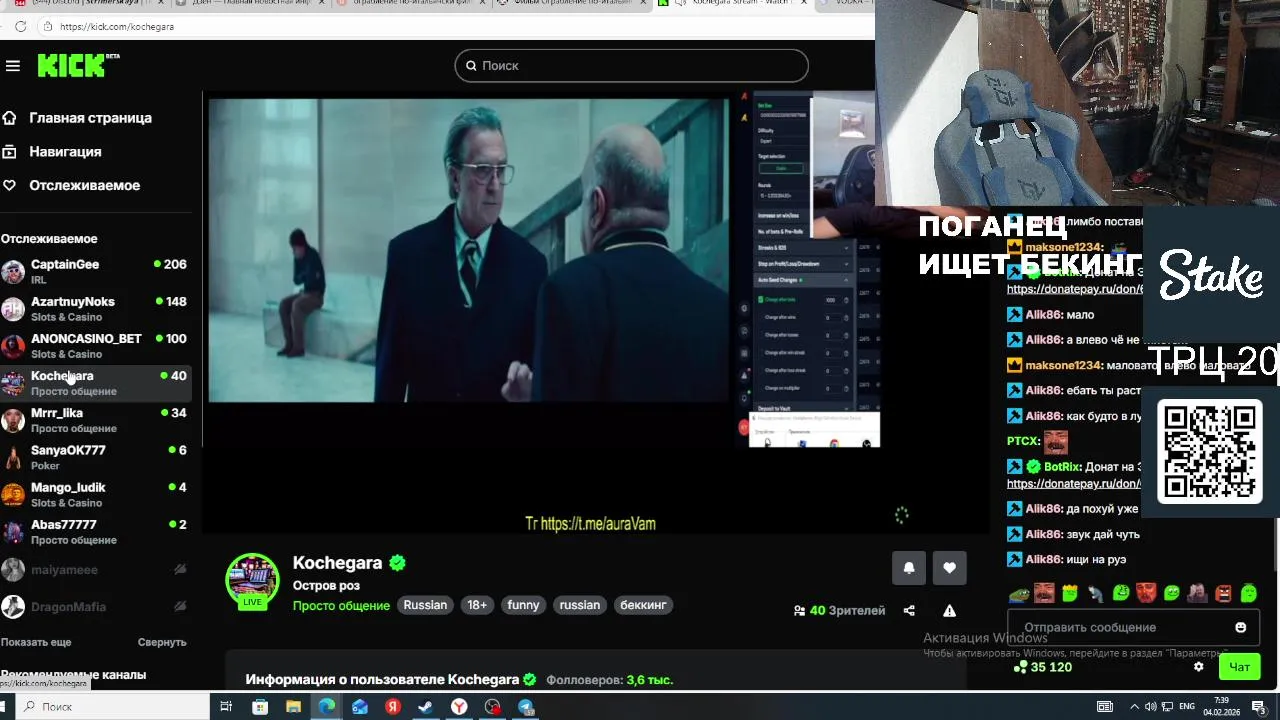Click the 40 Зрителей viewer count
Screen dimensions: 1280x720
coord(839,611)
